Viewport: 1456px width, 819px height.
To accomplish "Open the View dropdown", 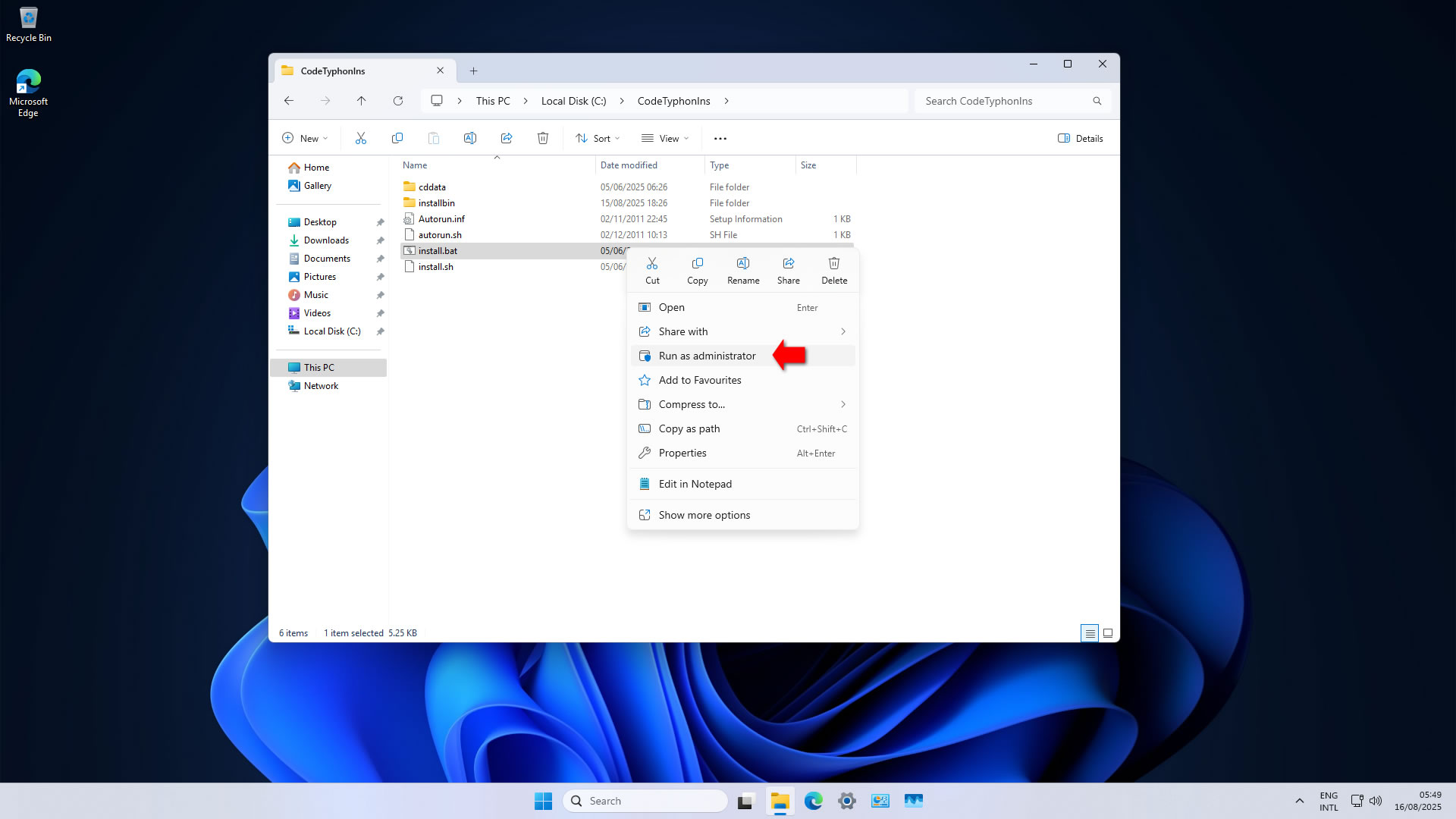I will coord(665,138).
